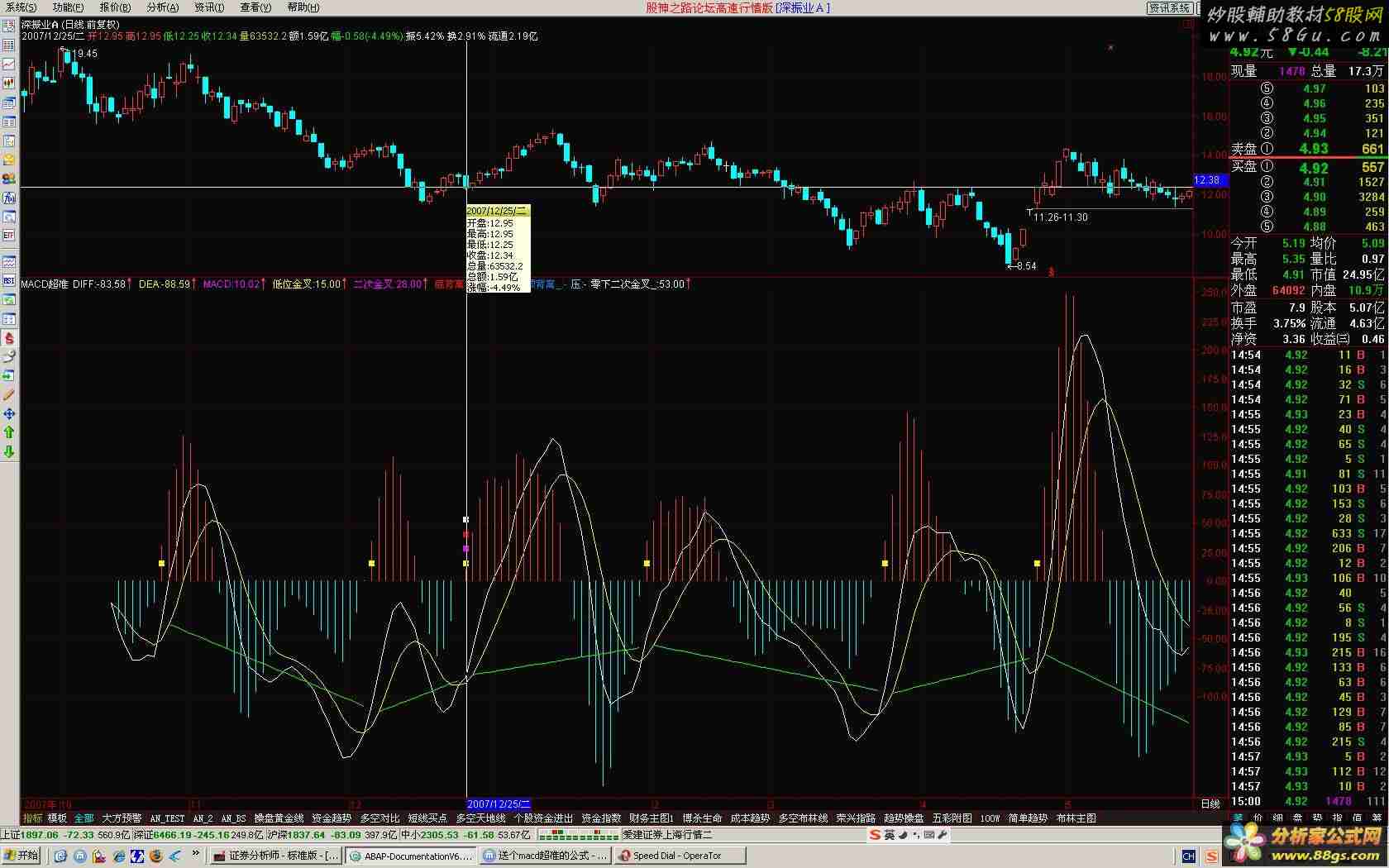Click the wrench tool icon in left toolbar
Screen dimensions: 1389x868
[x=9, y=356]
